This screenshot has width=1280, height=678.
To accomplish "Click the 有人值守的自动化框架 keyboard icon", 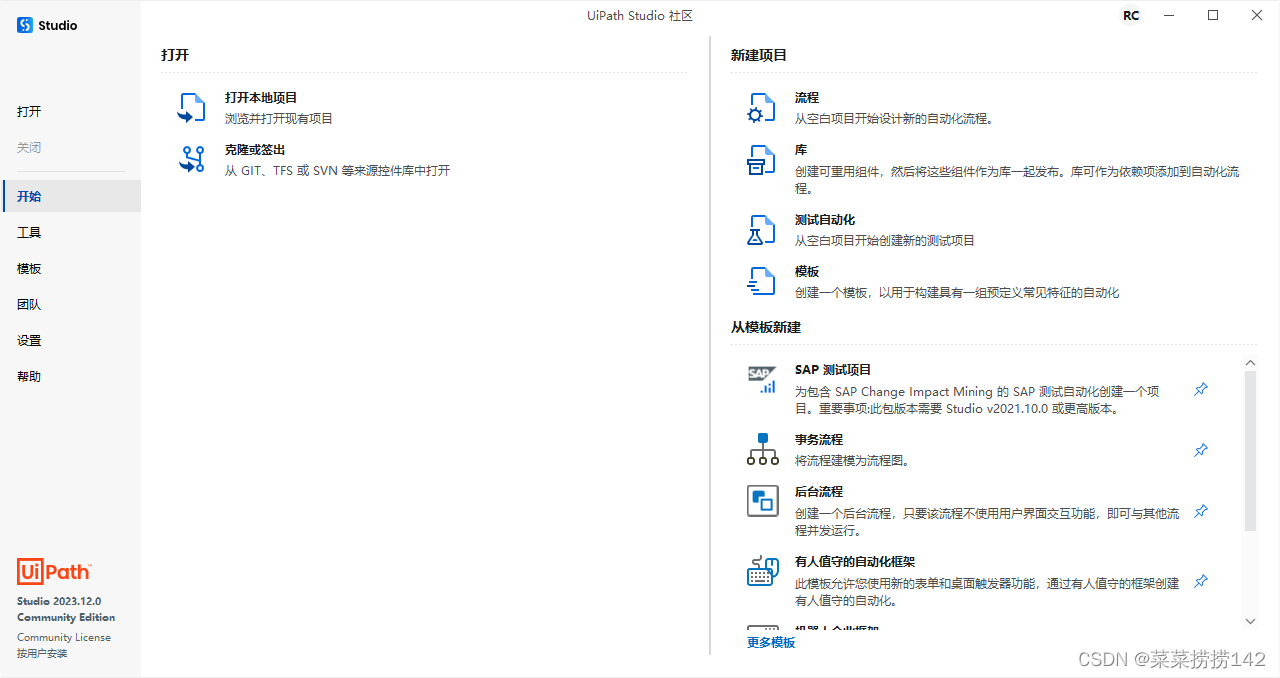I will (x=763, y=571).
